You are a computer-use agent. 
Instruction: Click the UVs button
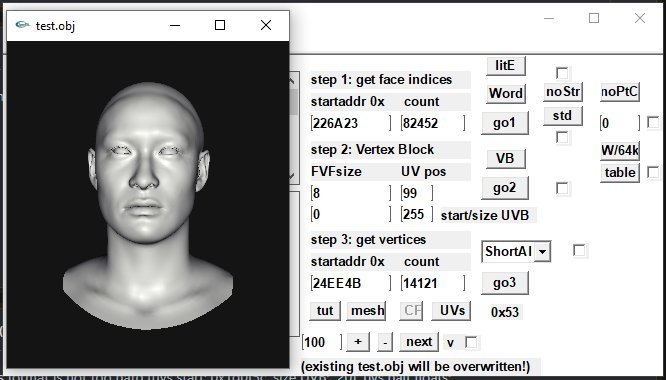point(452,311)
